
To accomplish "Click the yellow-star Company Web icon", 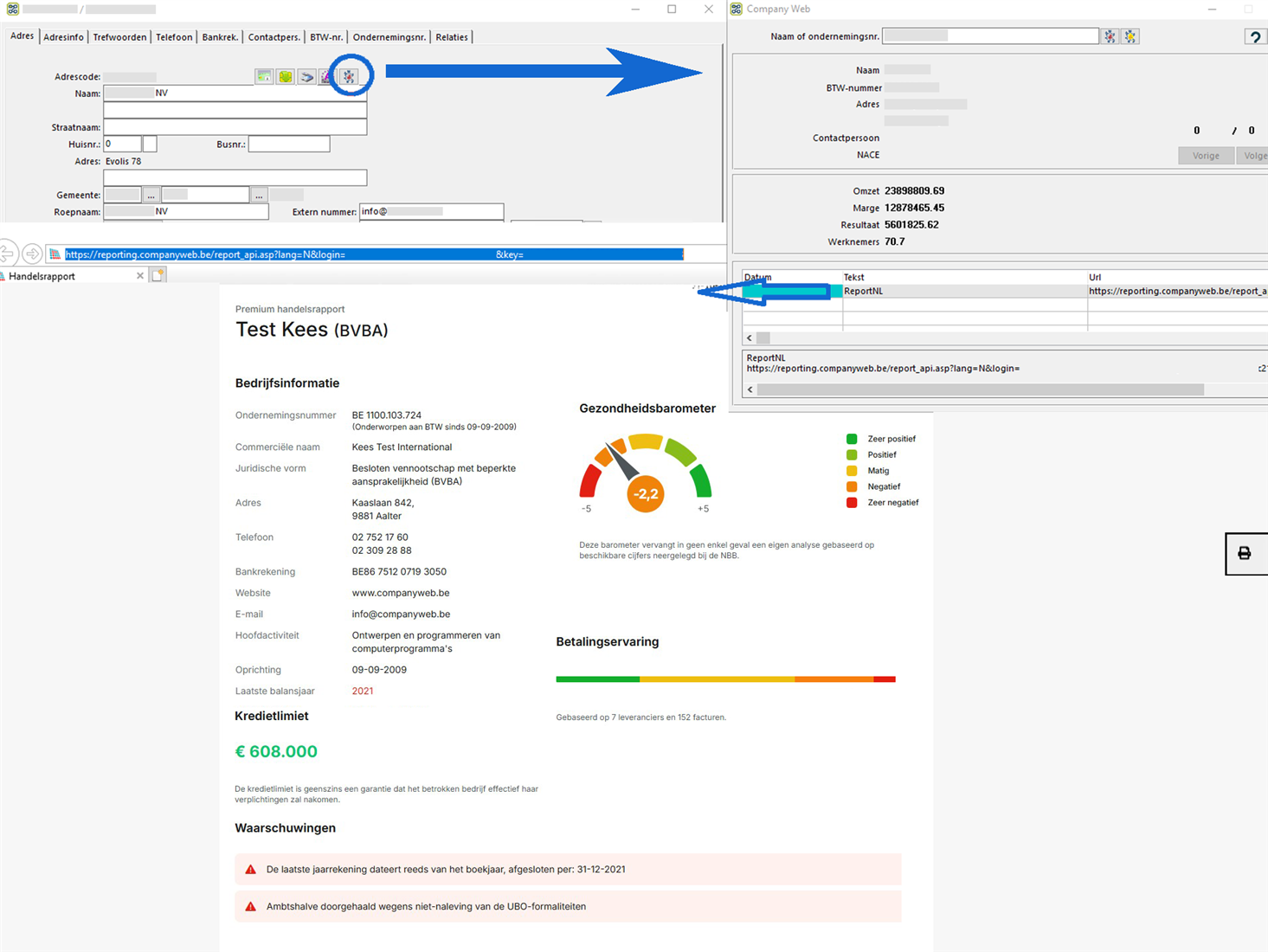I will [1130, 36].
